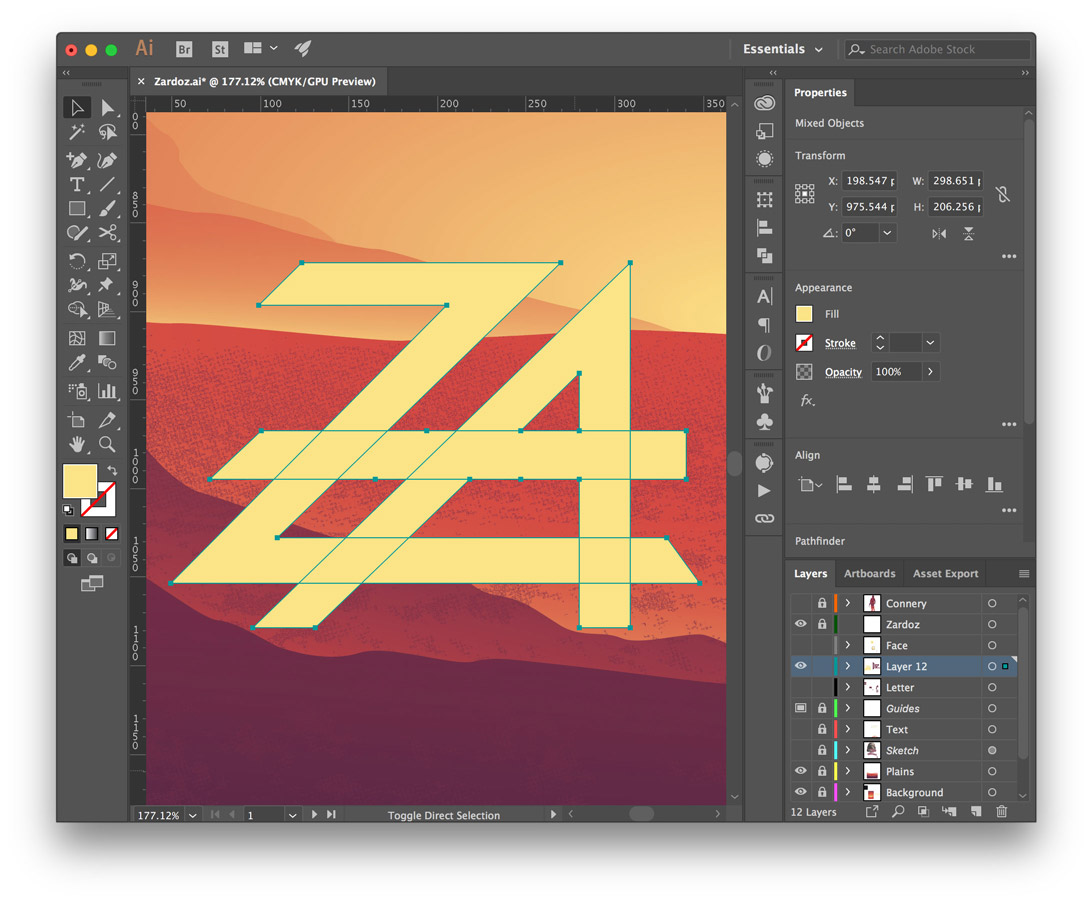Screen dimensions: 1092x902
Task: Flip horizontally in Transform section
Action: click(939, 233)
